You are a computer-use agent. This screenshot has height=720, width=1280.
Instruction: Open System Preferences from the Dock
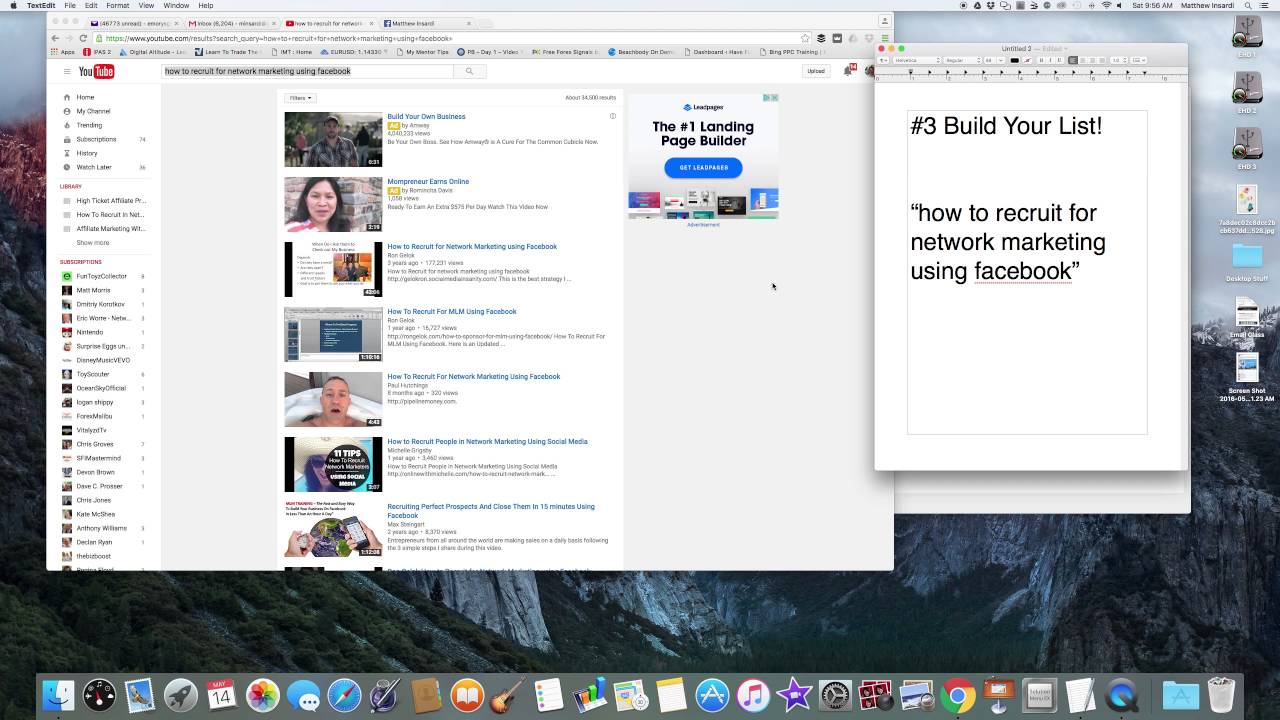tap(835, 694)
